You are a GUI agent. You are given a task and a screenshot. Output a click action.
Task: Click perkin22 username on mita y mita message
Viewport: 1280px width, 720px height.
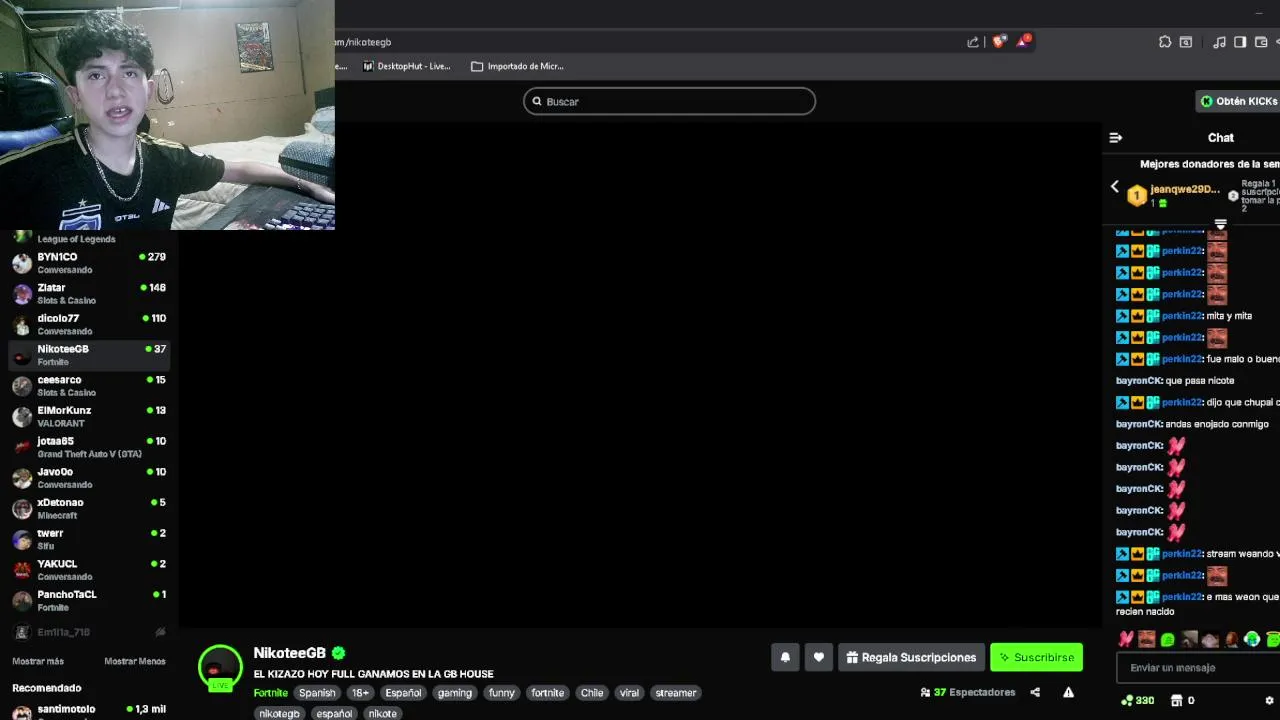[1182, 316]
